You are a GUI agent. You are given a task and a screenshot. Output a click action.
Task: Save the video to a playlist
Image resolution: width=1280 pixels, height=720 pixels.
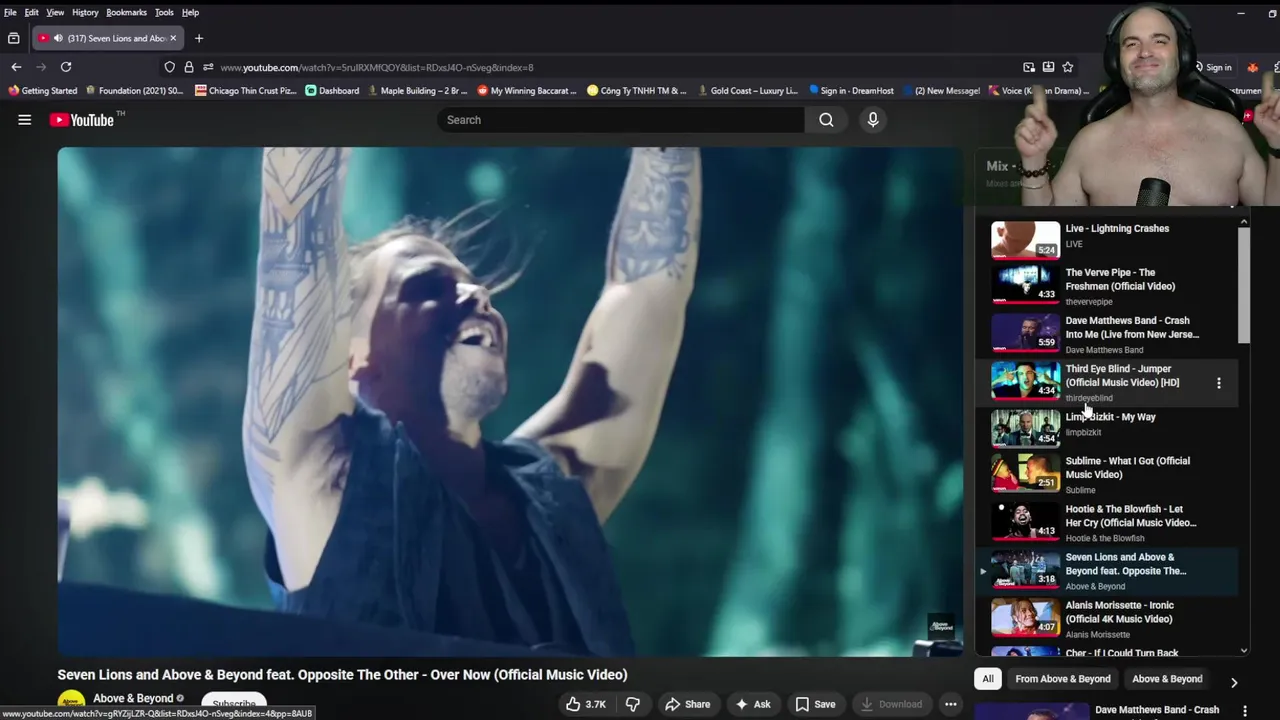coord(815,704)
